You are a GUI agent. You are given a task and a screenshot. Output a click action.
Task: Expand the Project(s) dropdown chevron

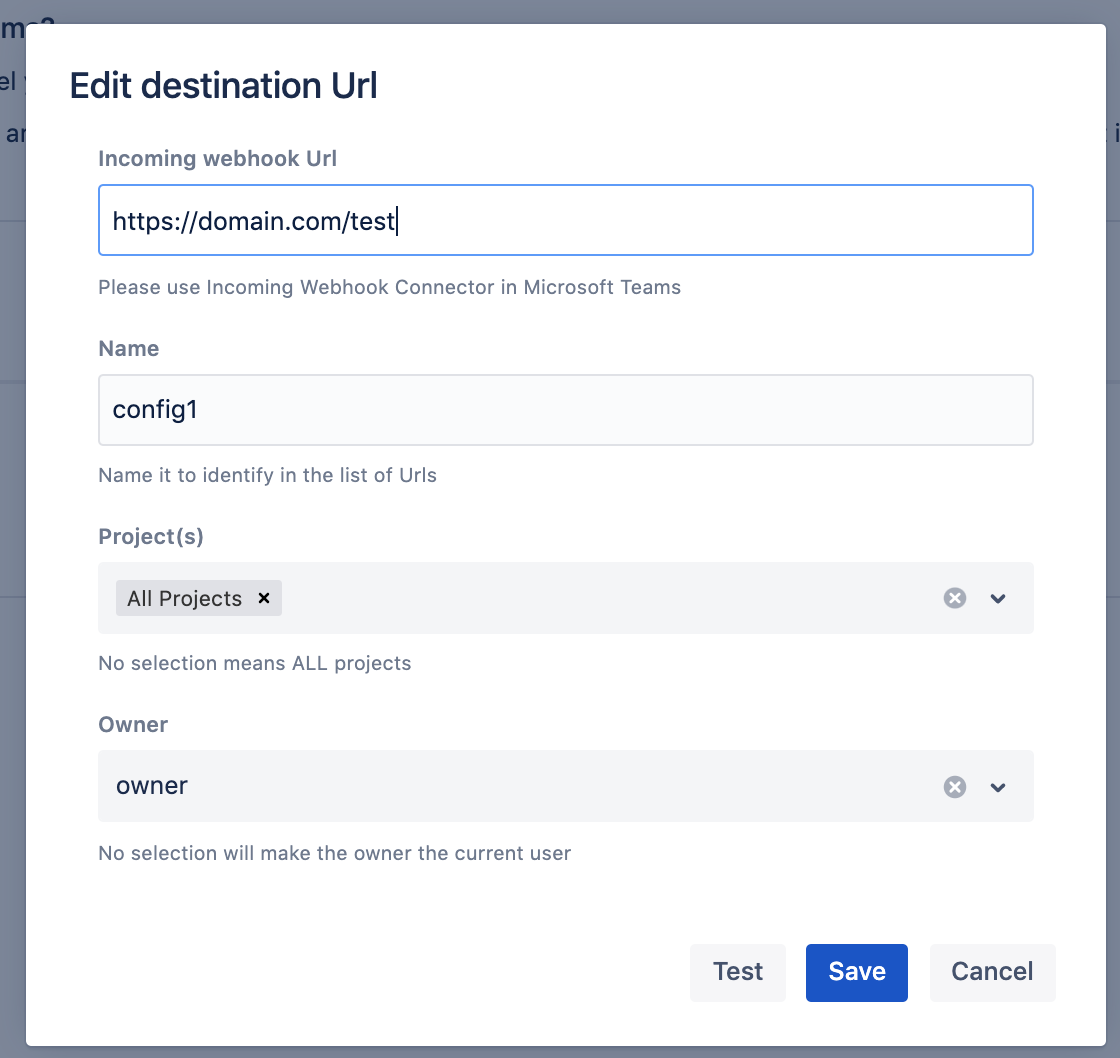[x=997, y=598]
